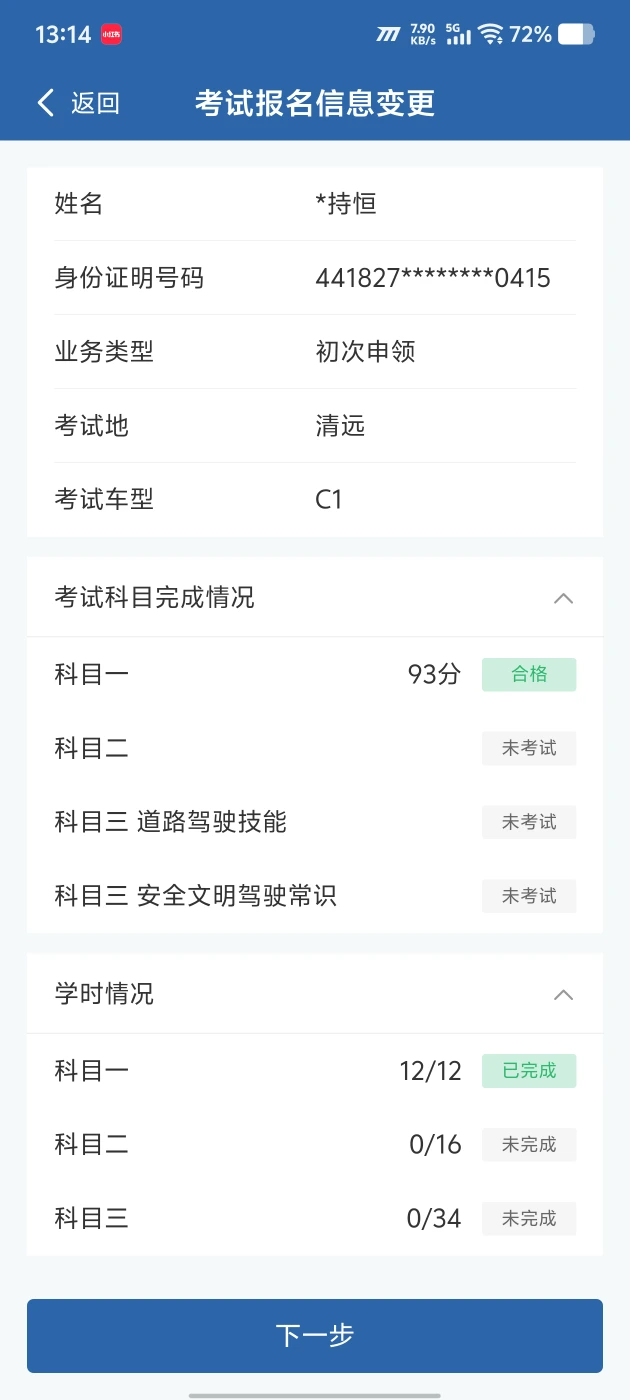This screenshot has height=1400, width=630.
Task: Tap the 返回 back link
Action: pyautogui.click(x=95, y=103)
